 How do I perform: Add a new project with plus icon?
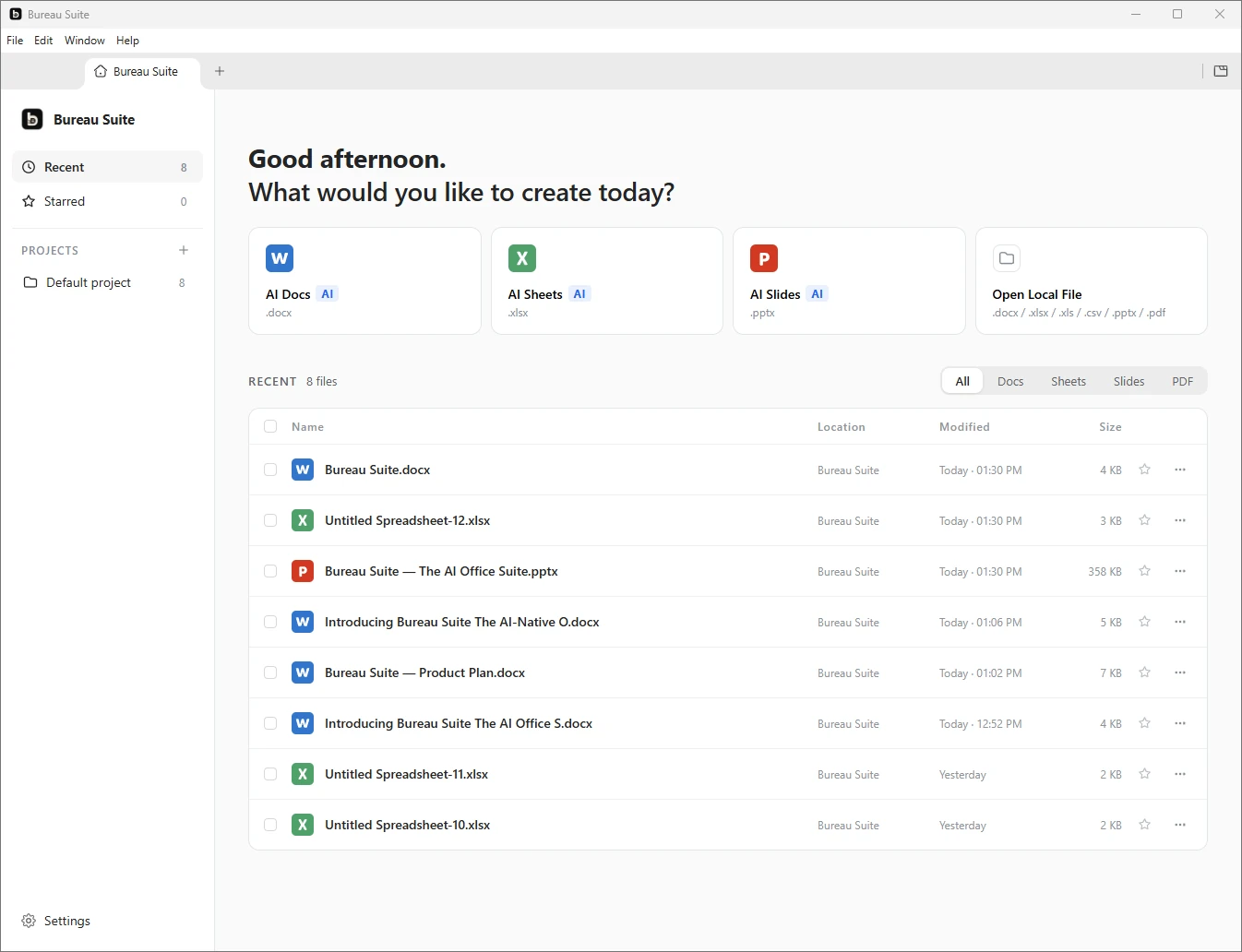pos(184,250)
